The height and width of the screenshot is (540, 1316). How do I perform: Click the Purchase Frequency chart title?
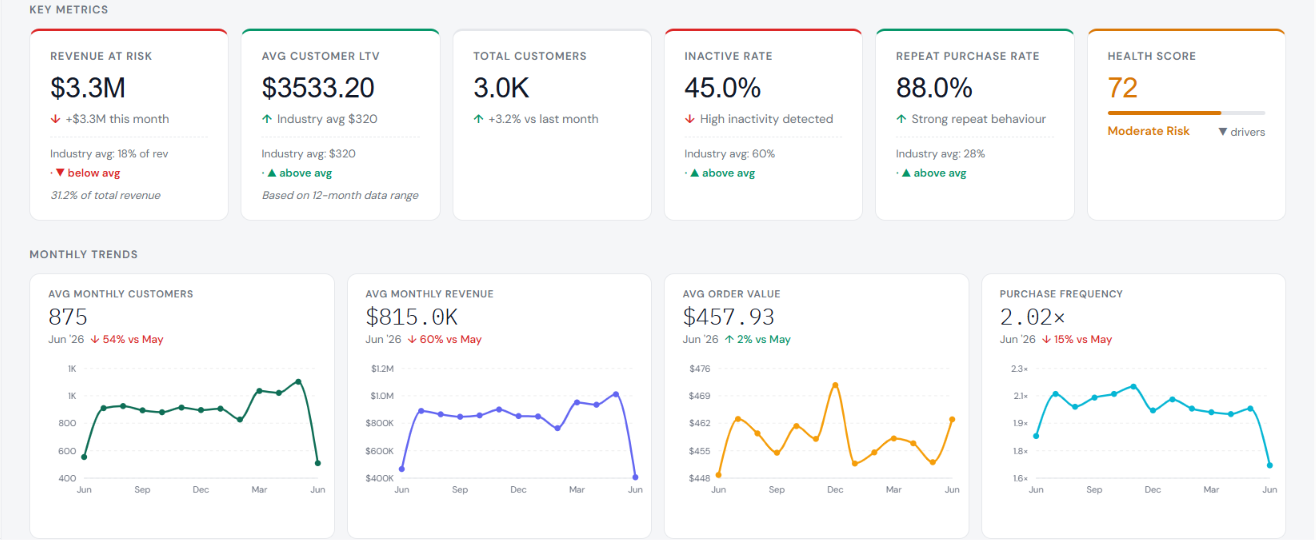[1061, 294]
